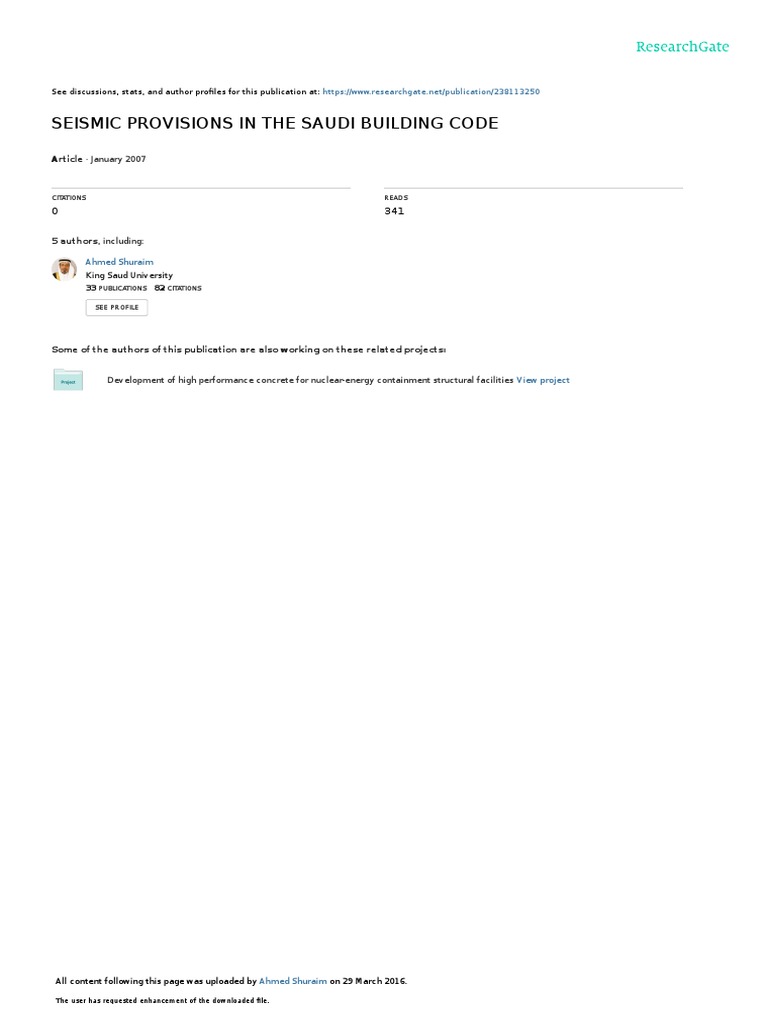The height and width of the screenshot is (1024, 768).
Task: Click Ahmed Shuraim's profile photo
Action: pos(64,269)
